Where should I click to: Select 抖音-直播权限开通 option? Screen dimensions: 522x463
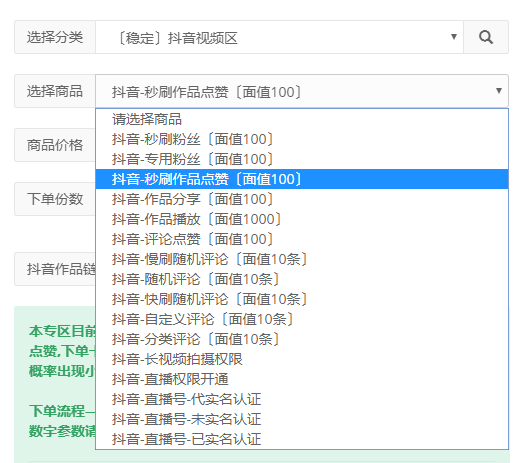302,379
